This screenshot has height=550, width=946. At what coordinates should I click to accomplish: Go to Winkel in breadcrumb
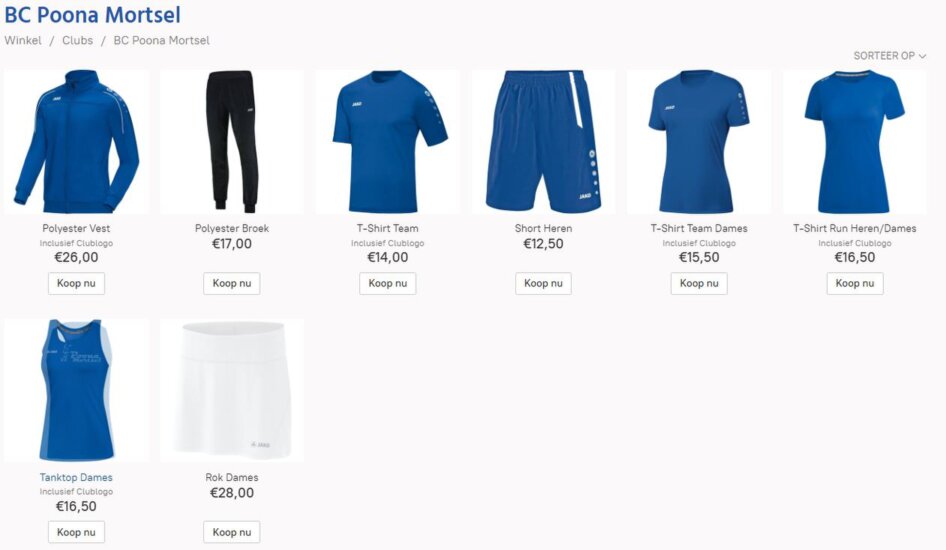click(x=23, y=40)
